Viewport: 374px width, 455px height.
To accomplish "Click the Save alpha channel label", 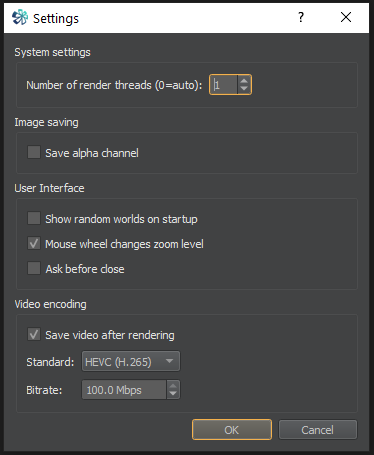I will (92, 153).
